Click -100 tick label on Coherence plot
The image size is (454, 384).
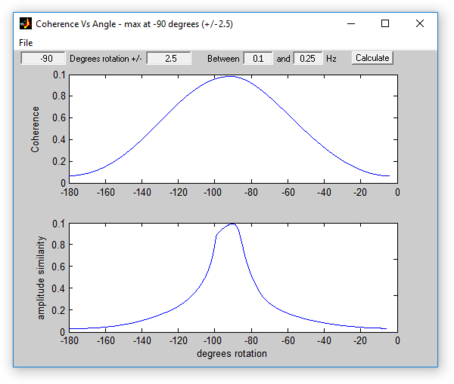[212, 193]
